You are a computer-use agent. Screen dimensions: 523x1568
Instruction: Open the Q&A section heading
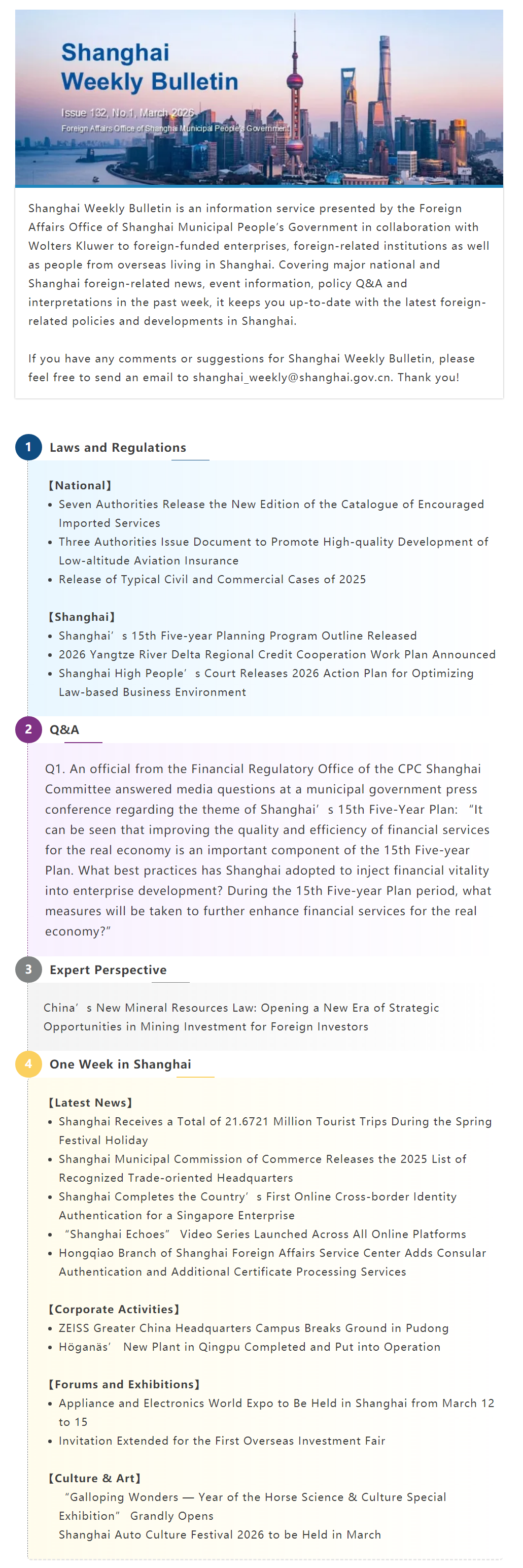[x=64, y=729]
